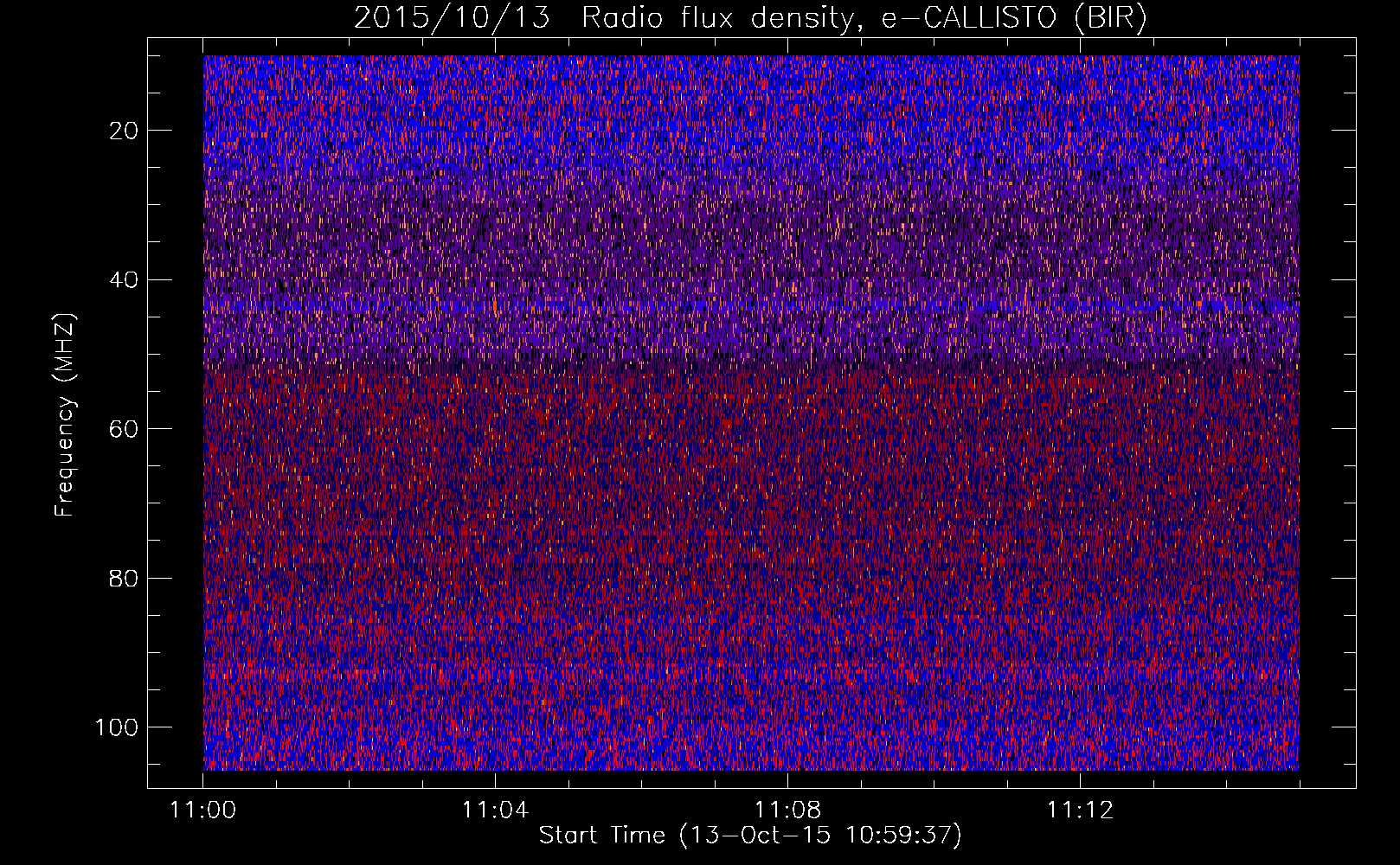Click the "Frequency (MHZ)" y-axis label
The width and height of the screenshot is (1400, 865).
pos(65,415)
